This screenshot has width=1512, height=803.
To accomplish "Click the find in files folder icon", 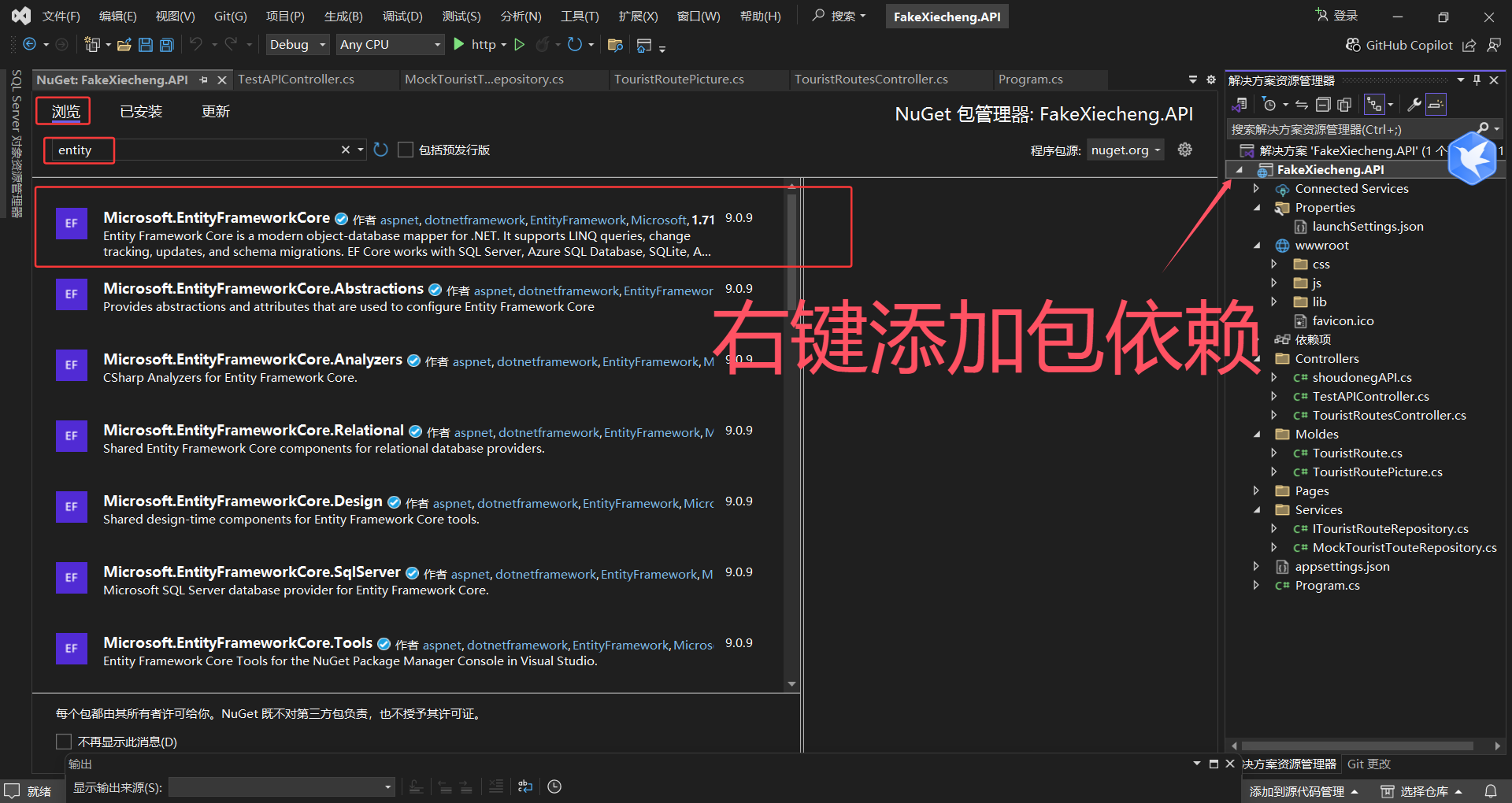I will [x=615, y=45].
